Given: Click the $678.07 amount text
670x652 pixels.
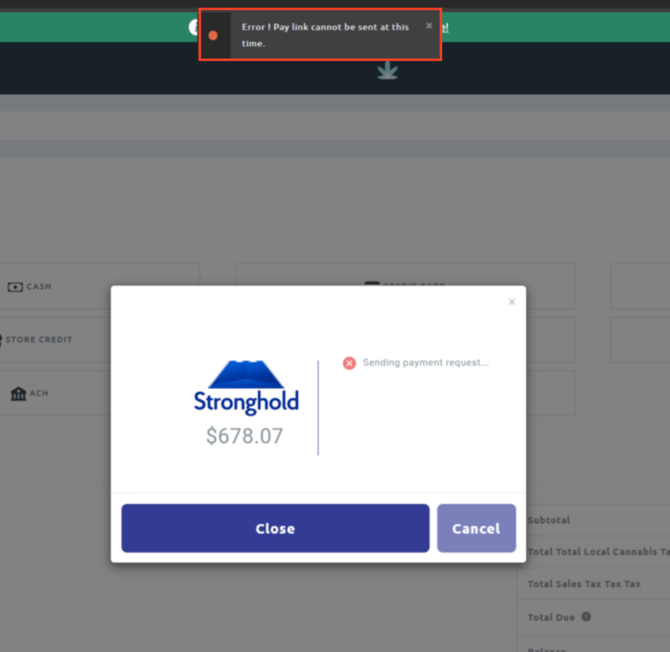Looking at the screenshot, I should [x=244, y=437].
